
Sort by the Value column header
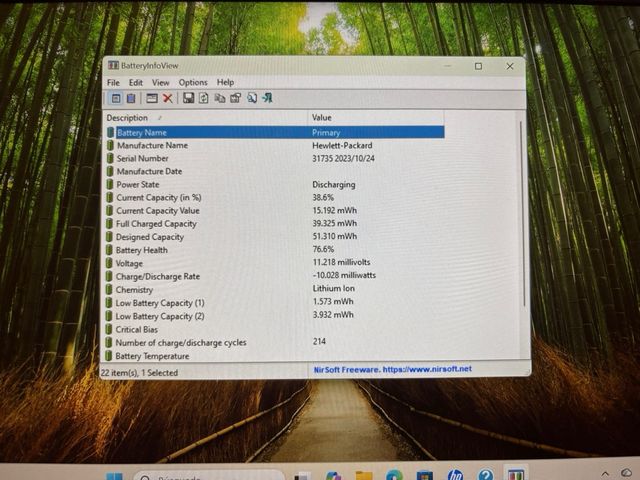(x=376, y=118)
